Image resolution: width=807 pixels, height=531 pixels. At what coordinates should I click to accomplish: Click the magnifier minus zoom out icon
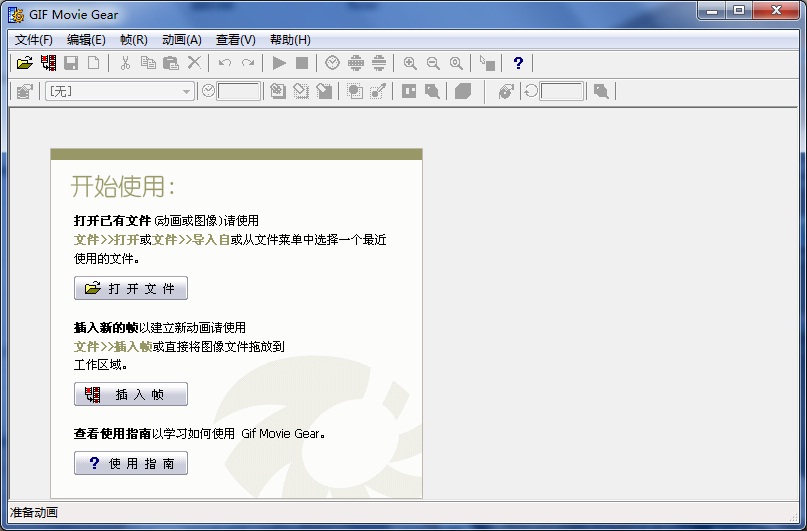[433, 63]
